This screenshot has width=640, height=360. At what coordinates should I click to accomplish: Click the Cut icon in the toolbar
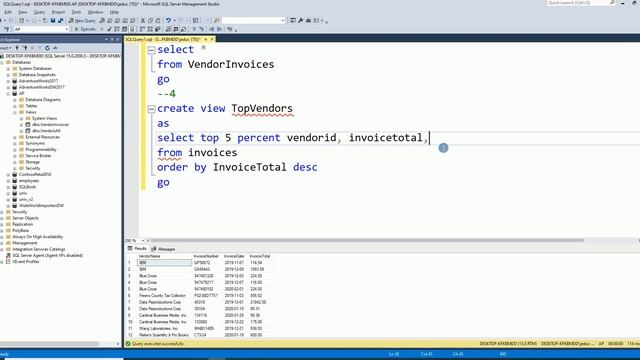point(143,20)
